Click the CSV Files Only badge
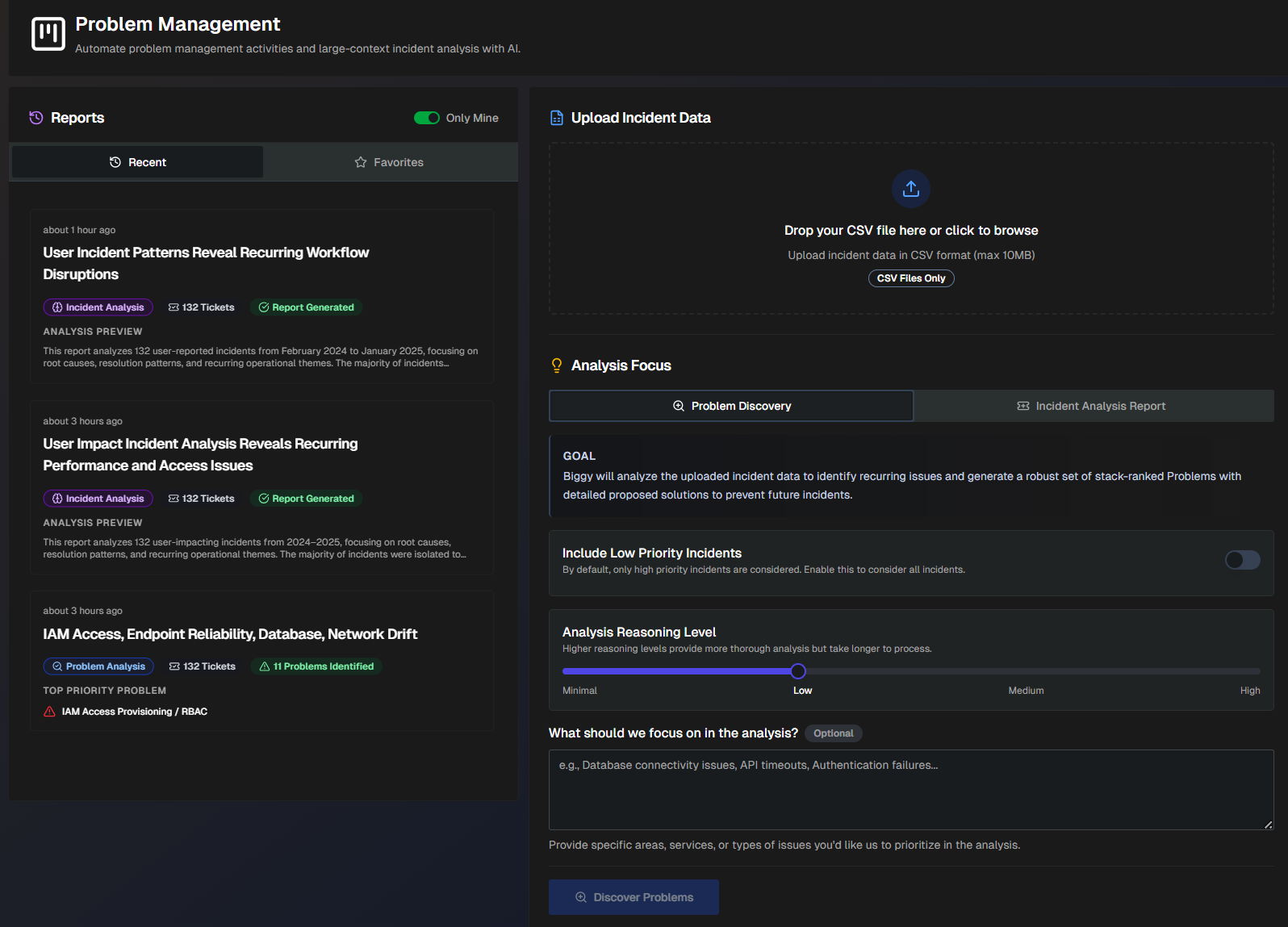Viewport: 1288px width, 927px height. tap(910, 278)
